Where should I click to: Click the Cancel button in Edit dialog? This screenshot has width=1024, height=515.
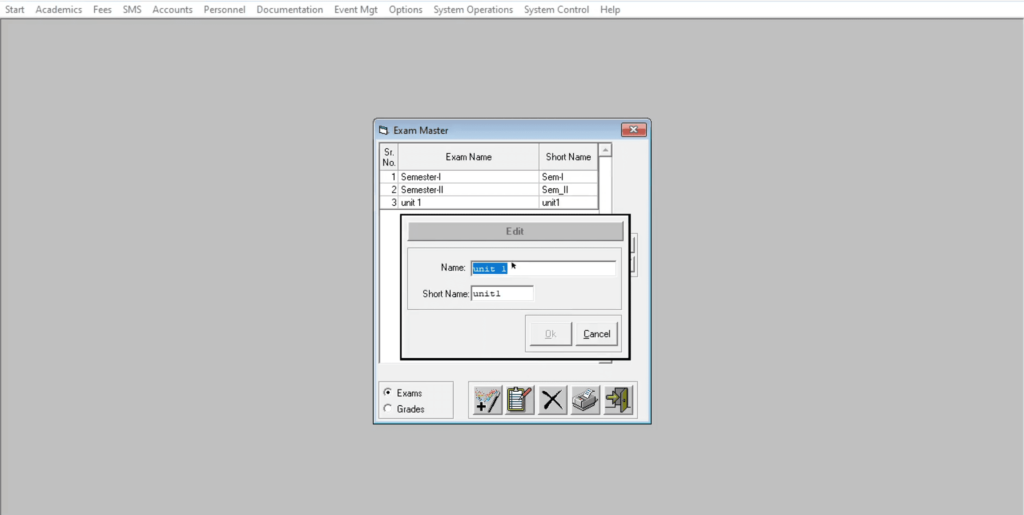coord(596,334)
